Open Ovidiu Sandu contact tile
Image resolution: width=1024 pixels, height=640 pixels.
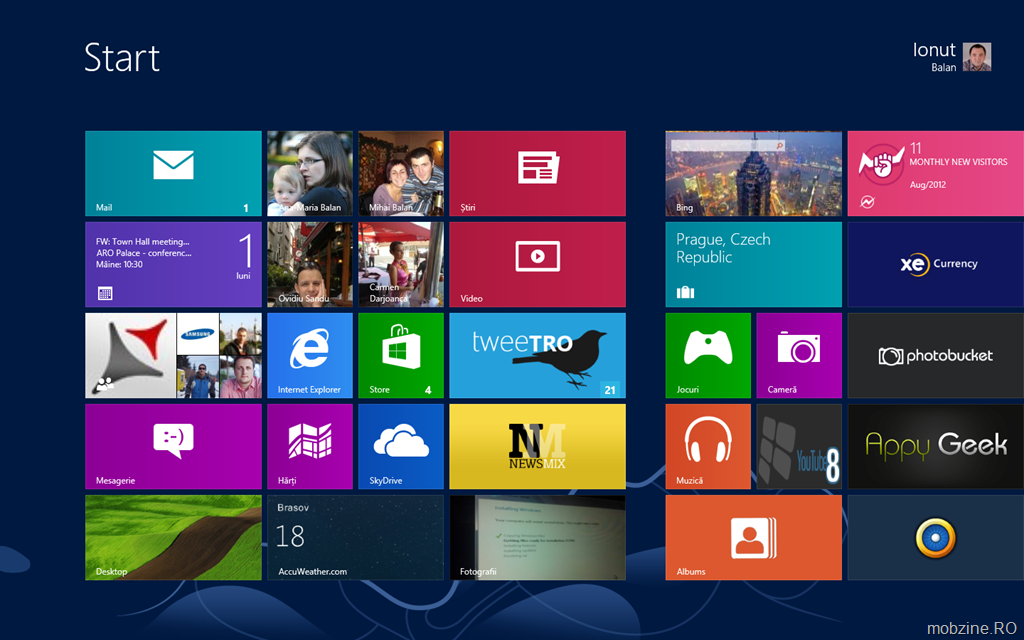pos(310,264)
